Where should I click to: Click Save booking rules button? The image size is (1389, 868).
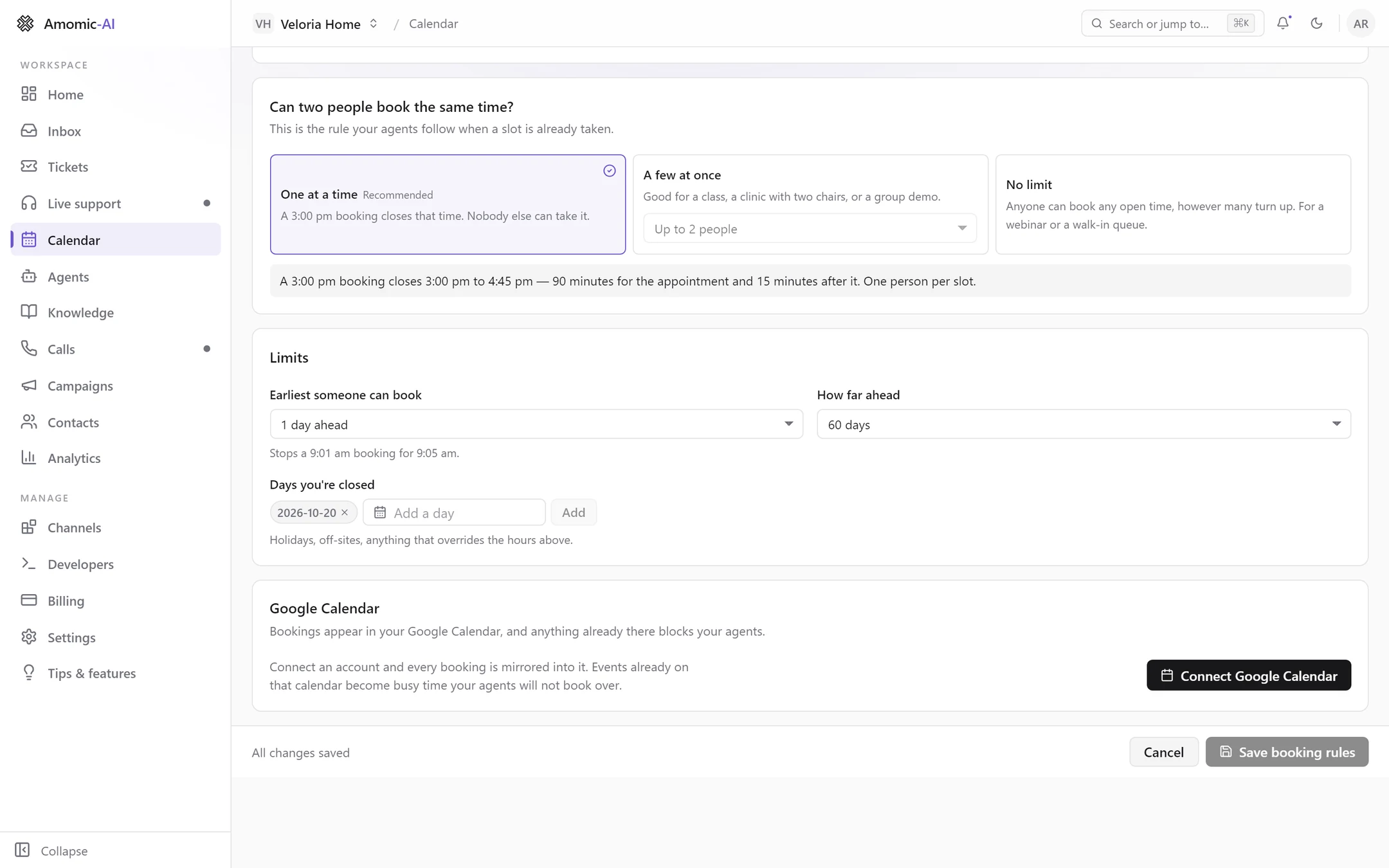(1287, 752)
